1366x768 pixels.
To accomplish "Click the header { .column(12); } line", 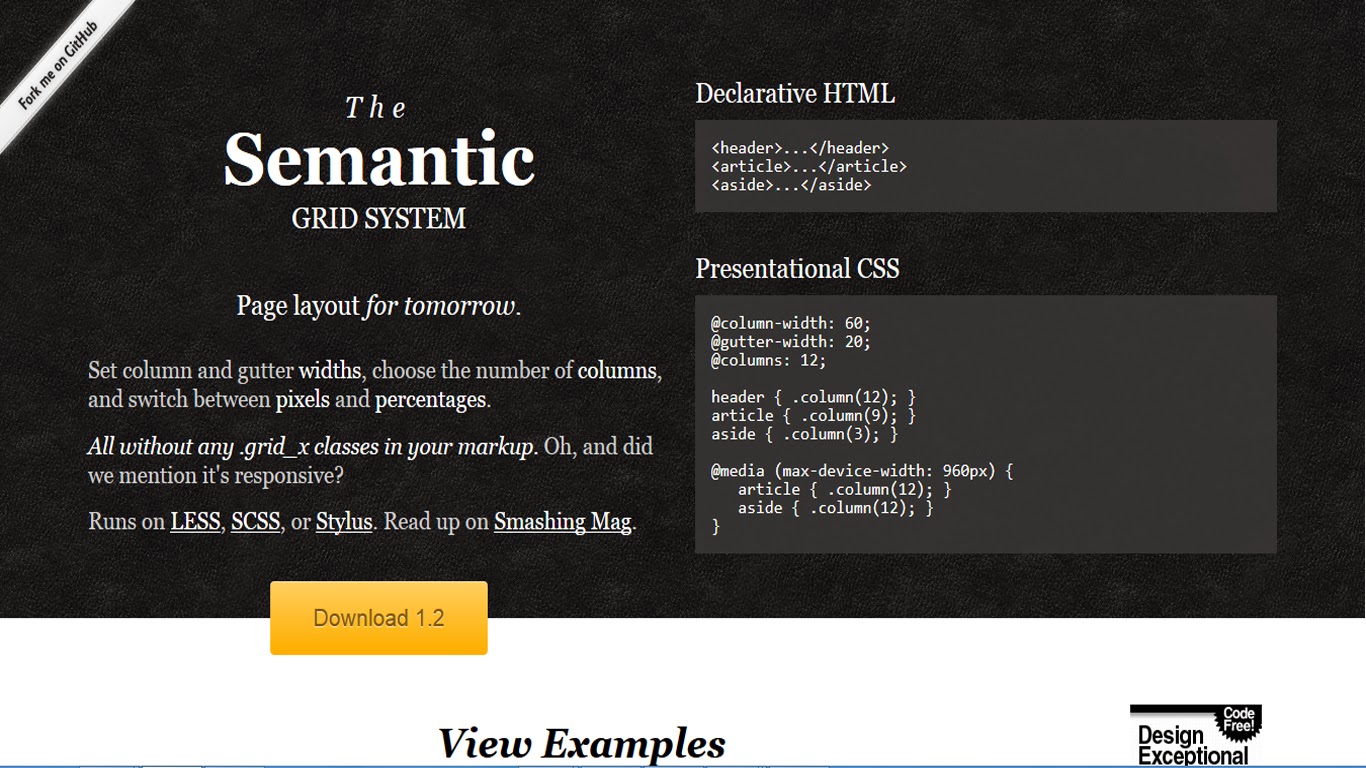I will (814, 397).
